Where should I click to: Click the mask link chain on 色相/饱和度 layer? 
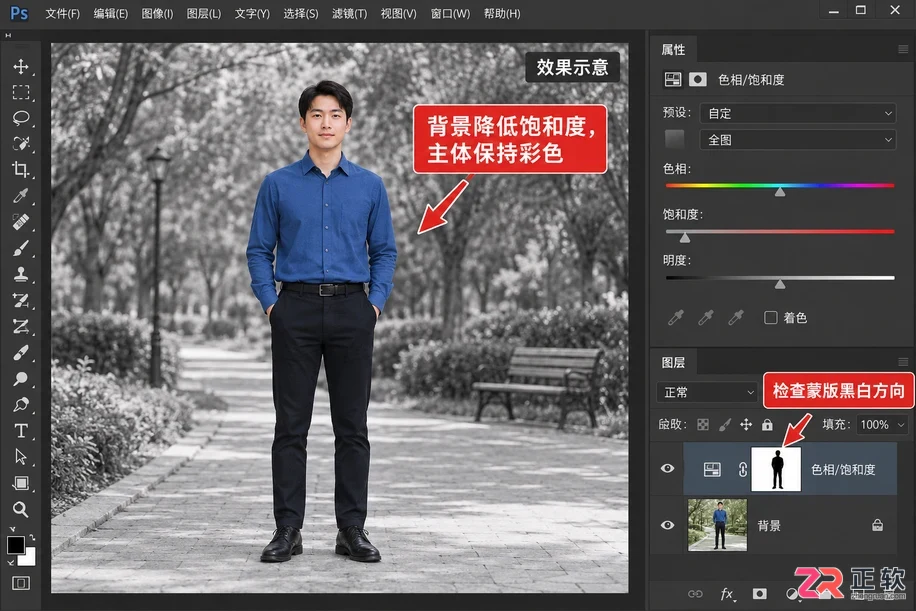pyautogui.click(x=742, y=469)
